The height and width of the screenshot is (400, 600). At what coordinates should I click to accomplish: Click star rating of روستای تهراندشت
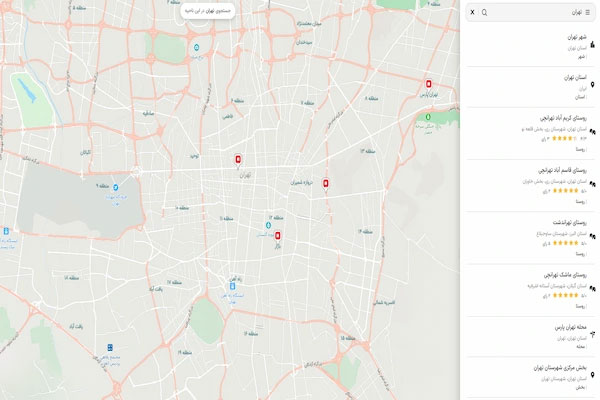565,243
